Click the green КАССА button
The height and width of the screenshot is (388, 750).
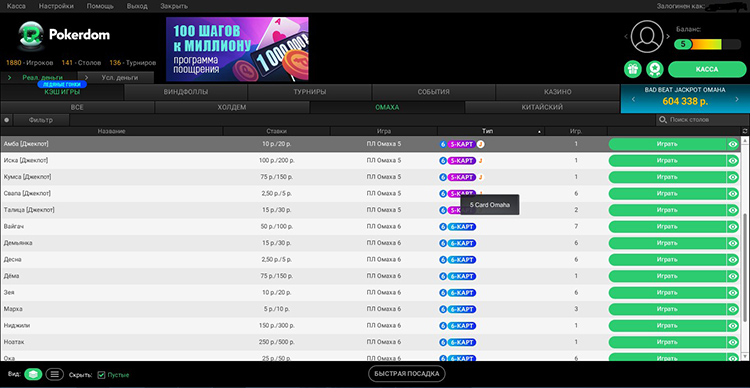[707, 69]
